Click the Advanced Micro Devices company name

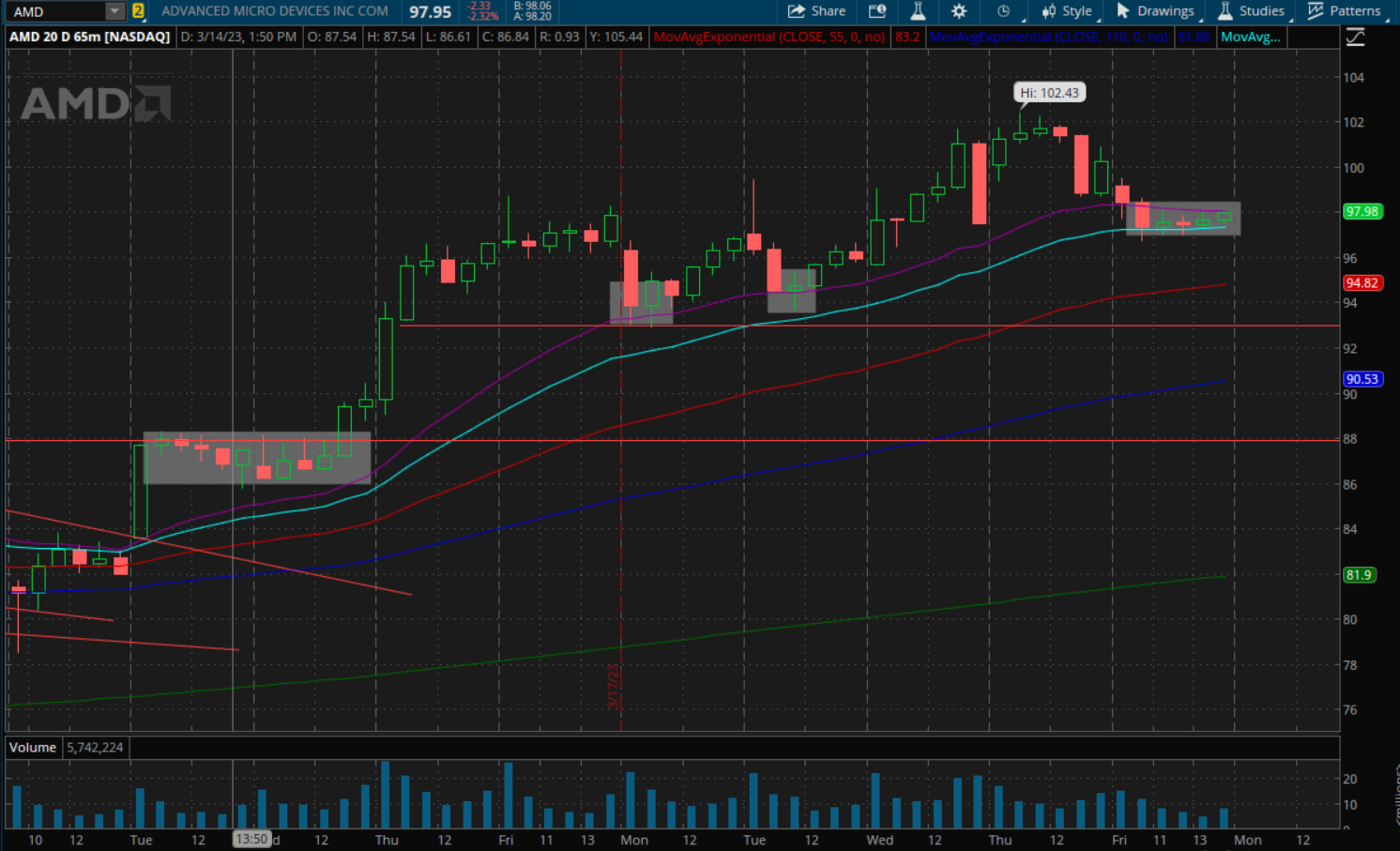(x=275, y=11)
